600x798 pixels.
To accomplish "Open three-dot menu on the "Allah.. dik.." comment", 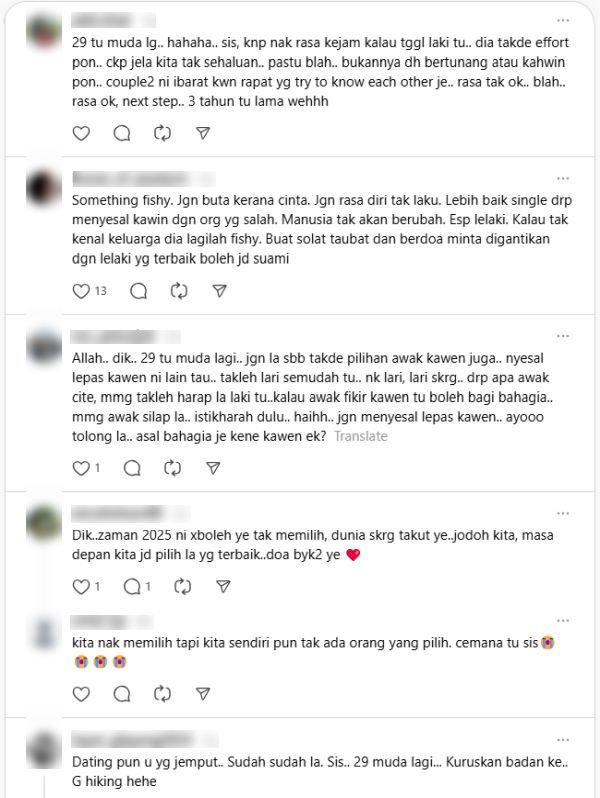I will 563,336.
